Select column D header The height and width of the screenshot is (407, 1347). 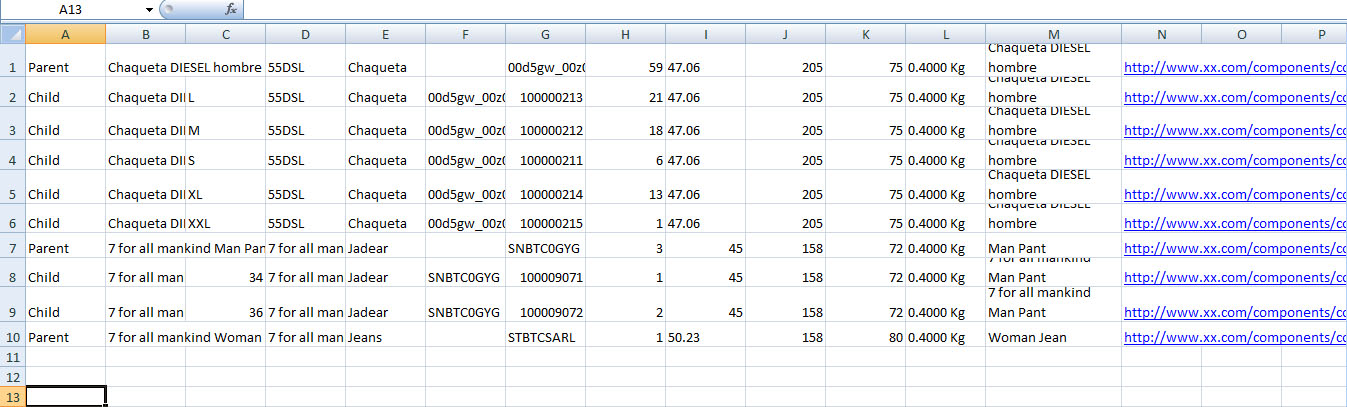[305, 34]
